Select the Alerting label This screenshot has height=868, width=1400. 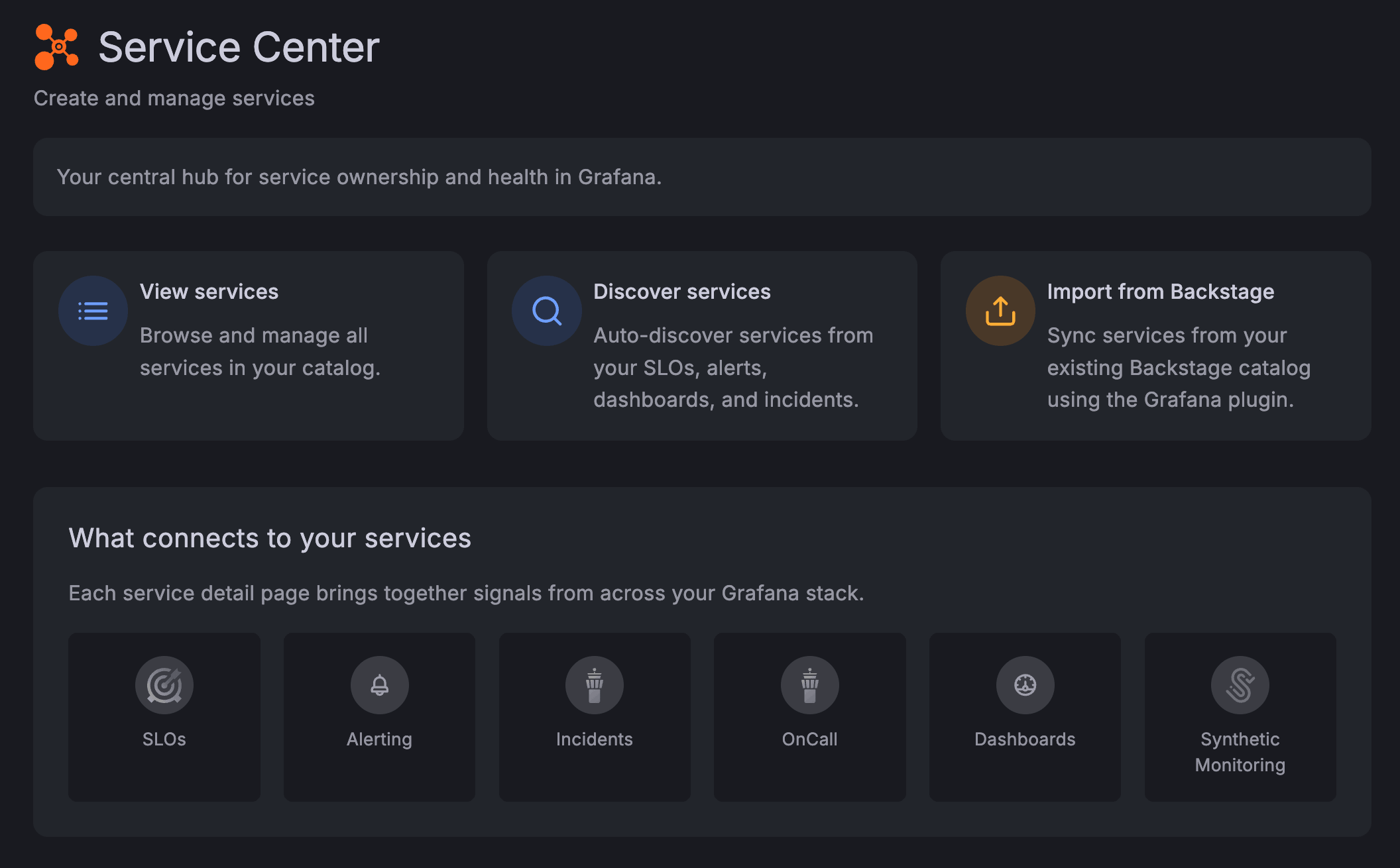tap(380, 739)
